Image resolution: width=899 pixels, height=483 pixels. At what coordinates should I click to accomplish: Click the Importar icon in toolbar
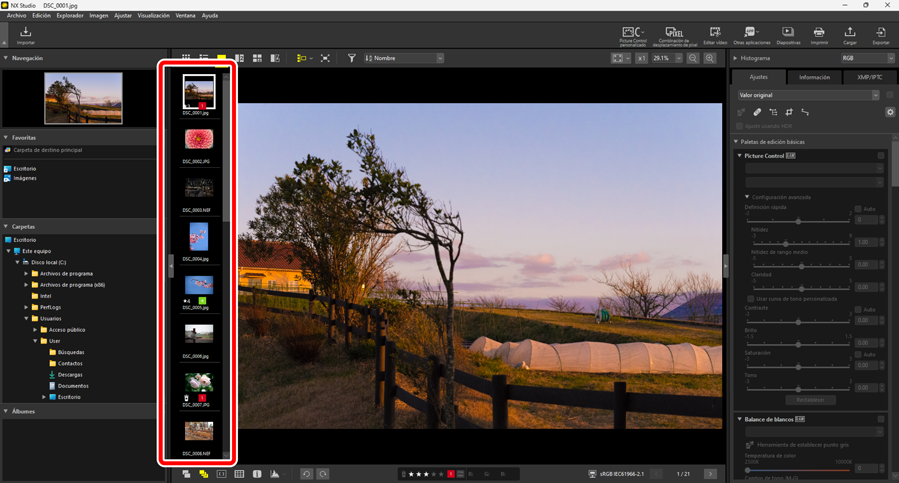[x=26, y=35]
